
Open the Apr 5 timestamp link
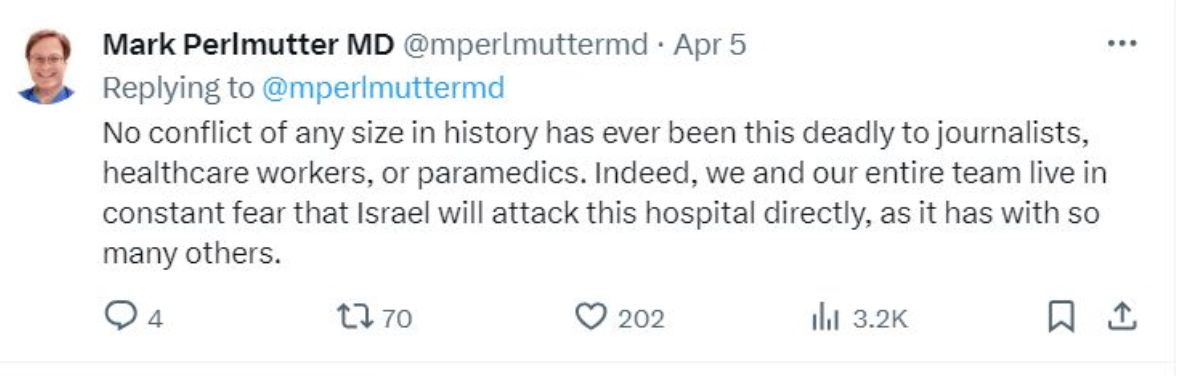710,45
